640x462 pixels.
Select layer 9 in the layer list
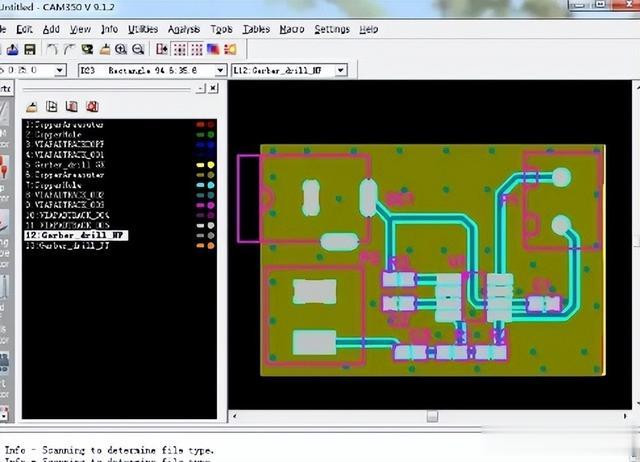click(64, 205)
